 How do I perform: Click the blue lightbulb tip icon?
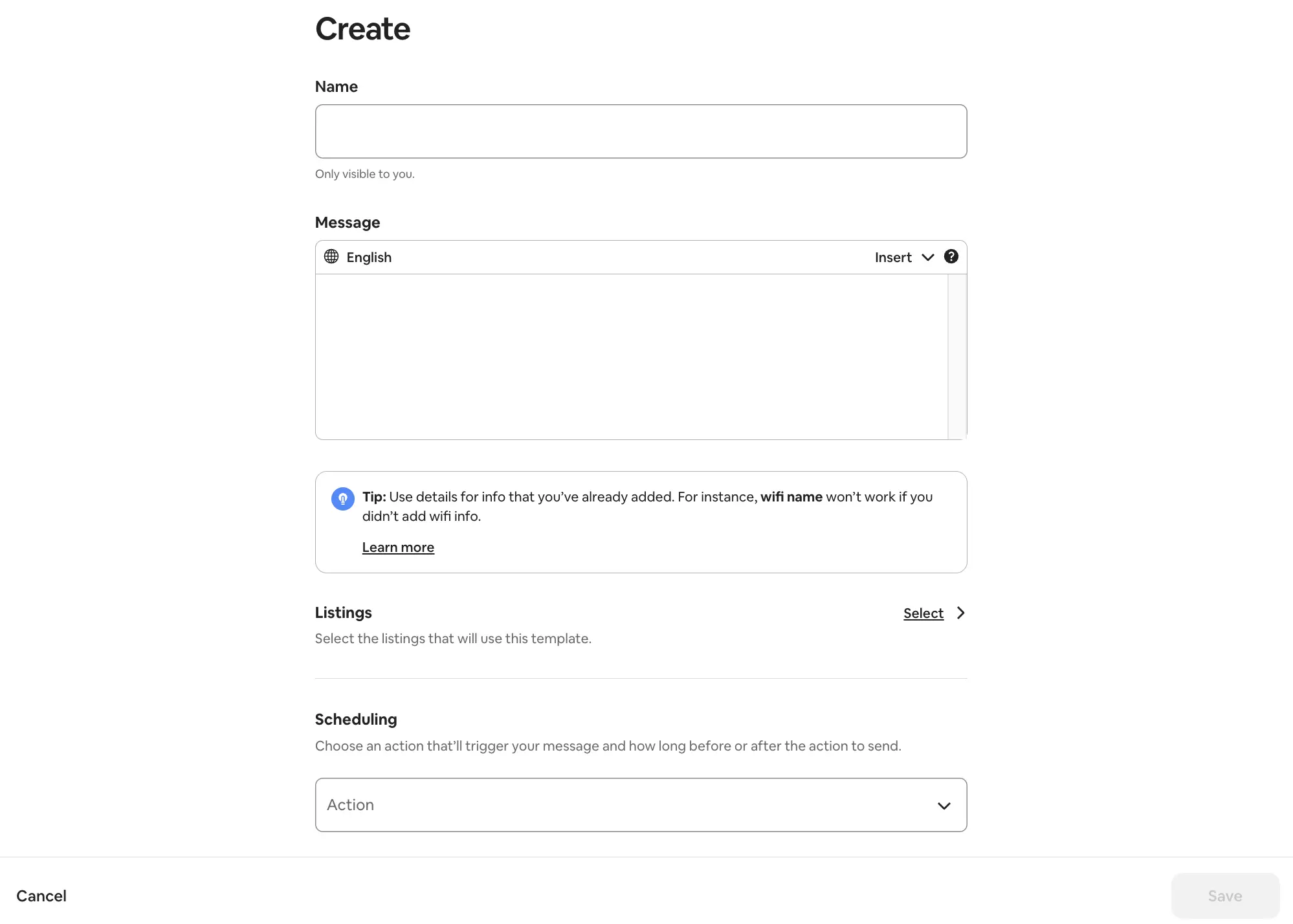[342, 499]
